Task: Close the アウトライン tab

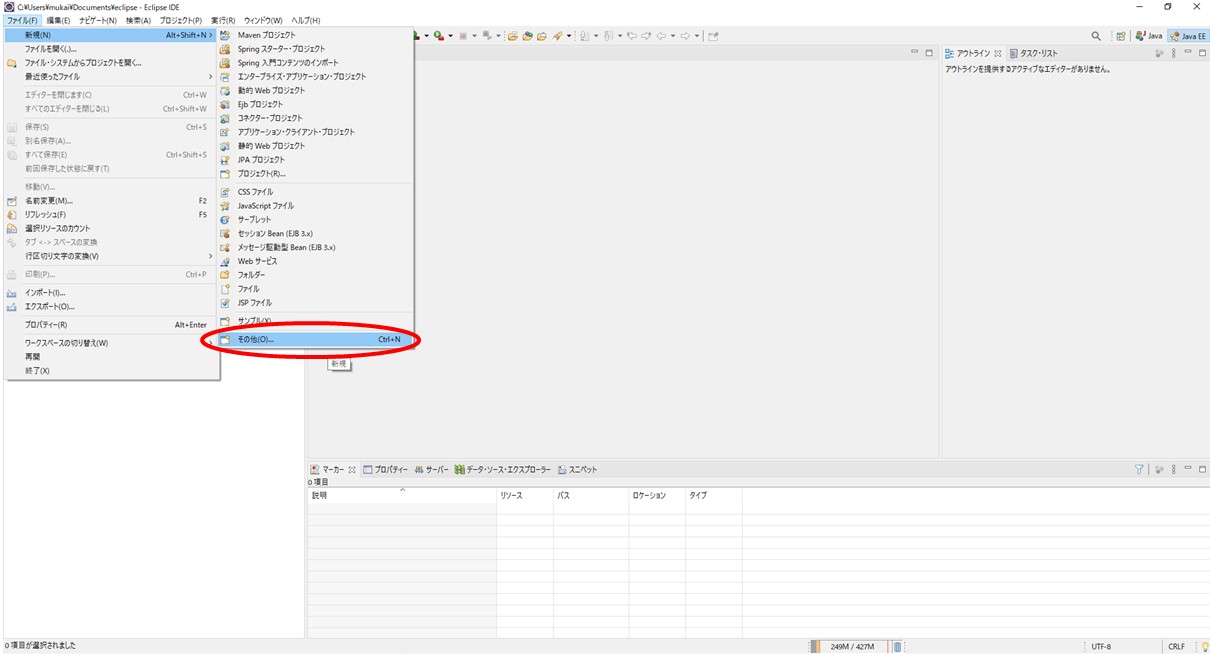Action: 998,53
